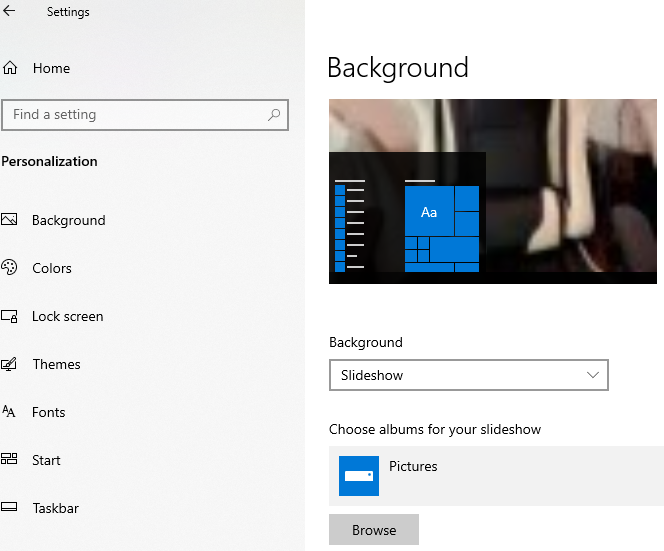
Task: Open the Taskbar settings section
Action: [55, 508]
